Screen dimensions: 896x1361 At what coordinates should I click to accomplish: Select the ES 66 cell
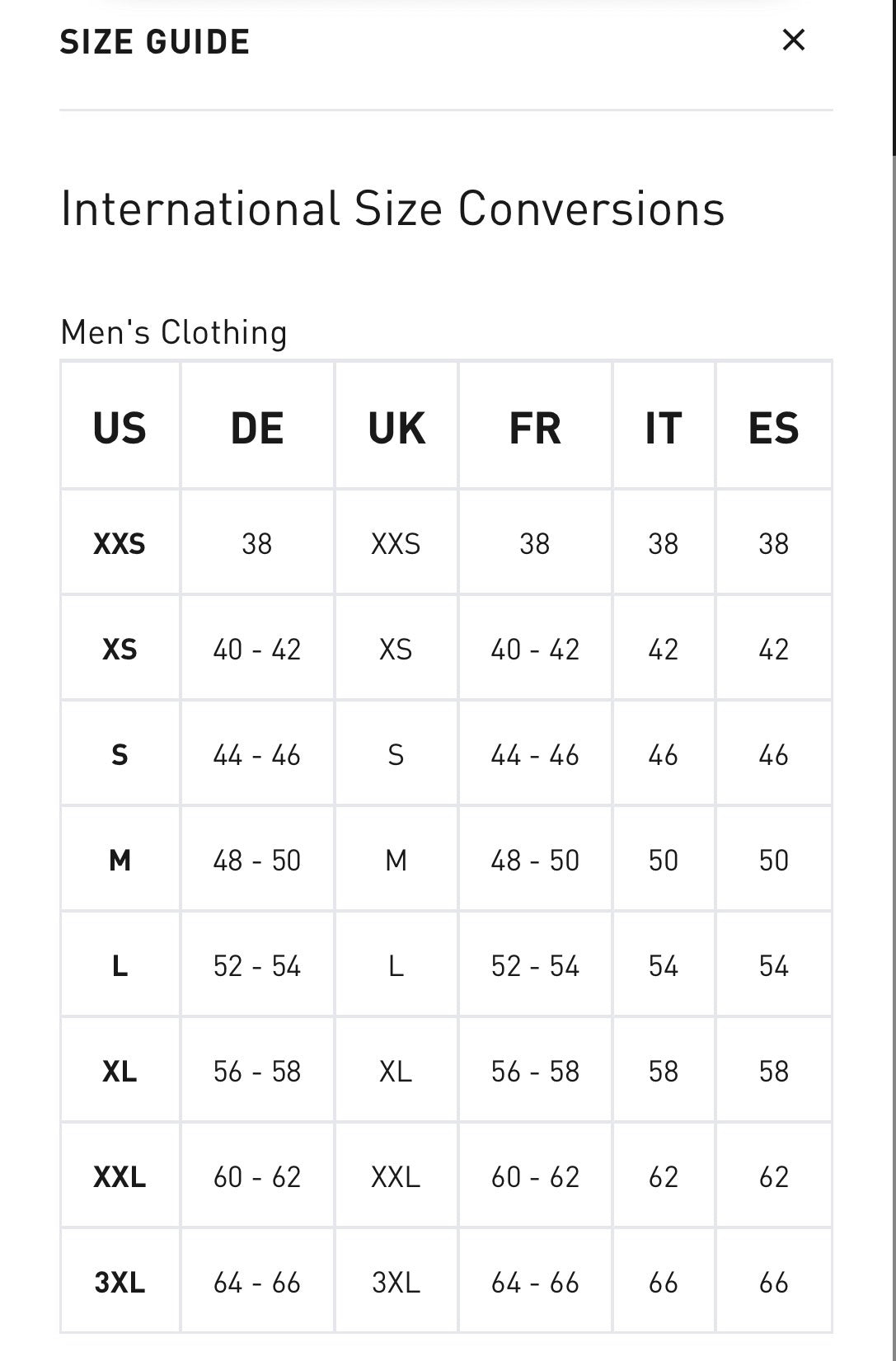point(774,1283)
